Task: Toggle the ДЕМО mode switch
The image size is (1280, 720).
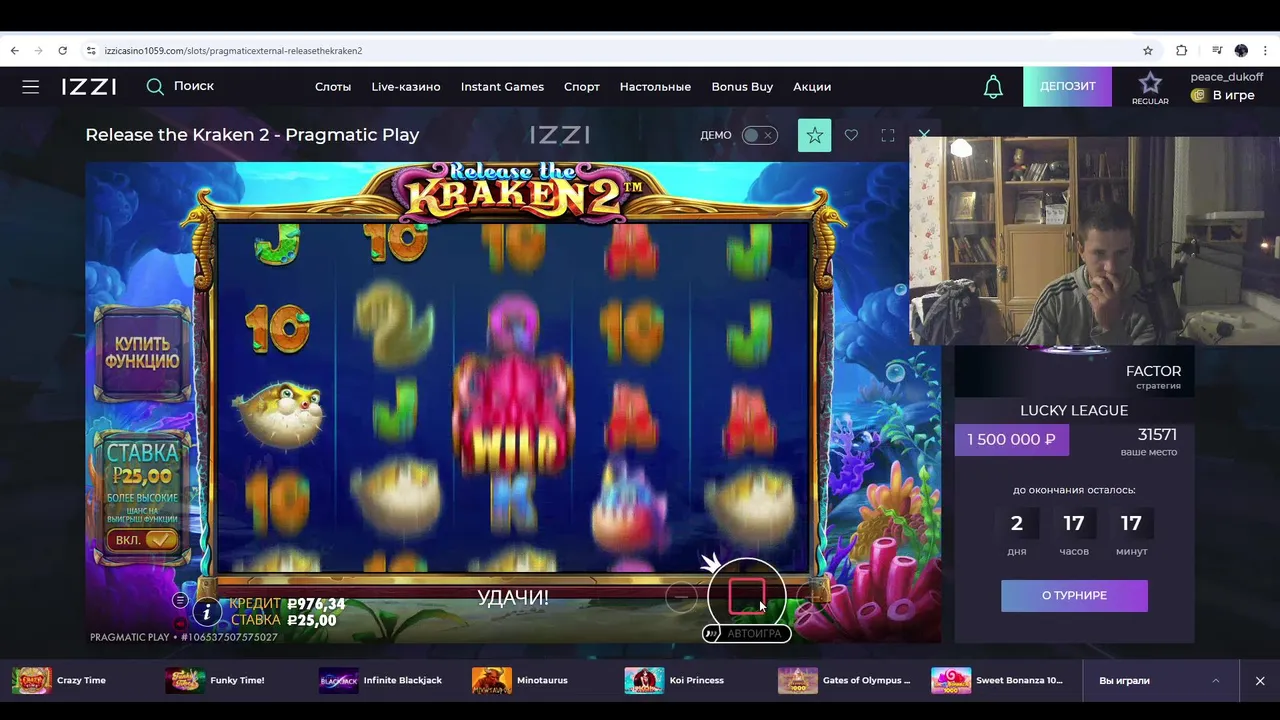Action: point(760,135)
